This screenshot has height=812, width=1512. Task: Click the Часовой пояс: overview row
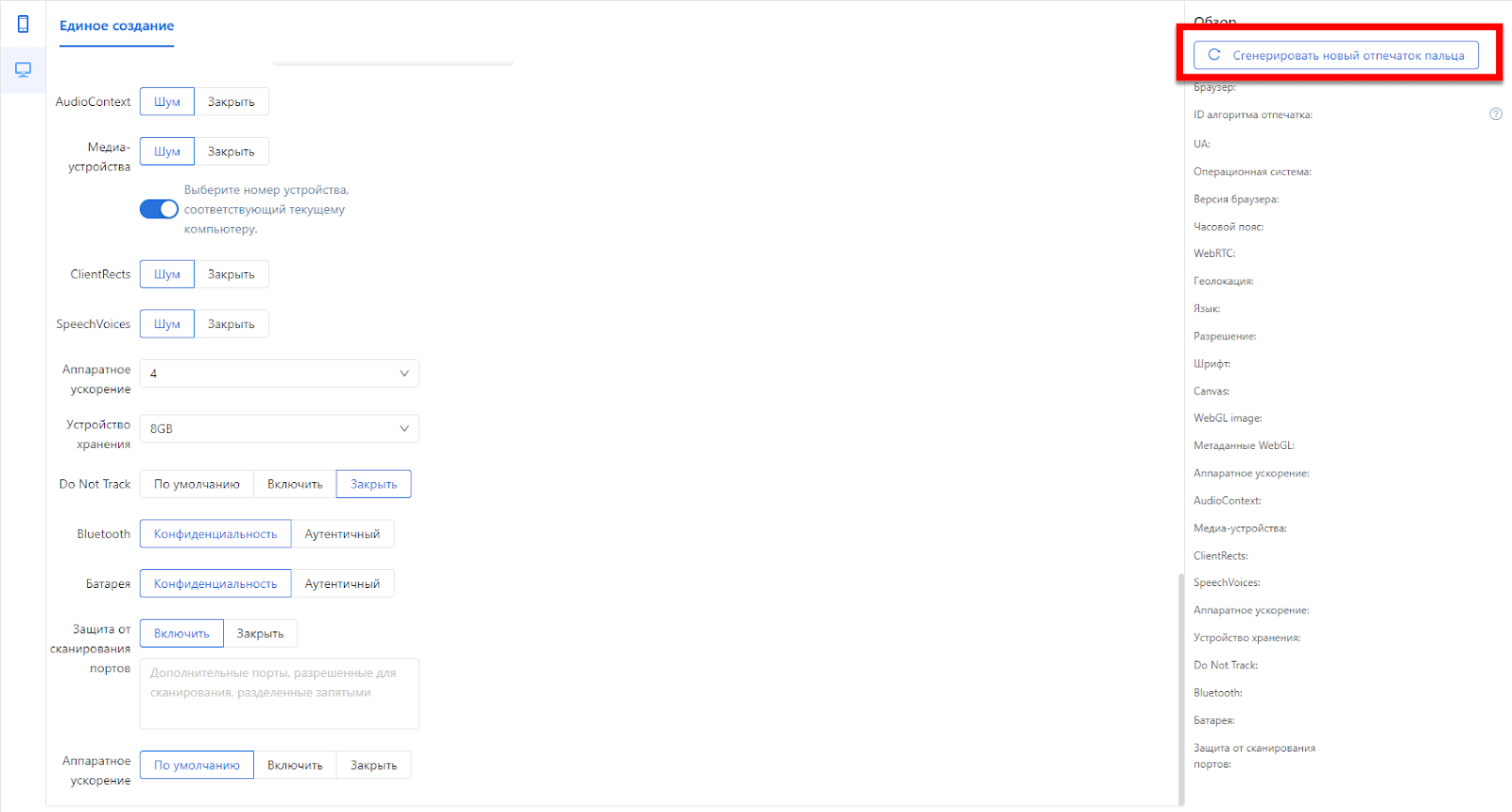point(1228,227)
